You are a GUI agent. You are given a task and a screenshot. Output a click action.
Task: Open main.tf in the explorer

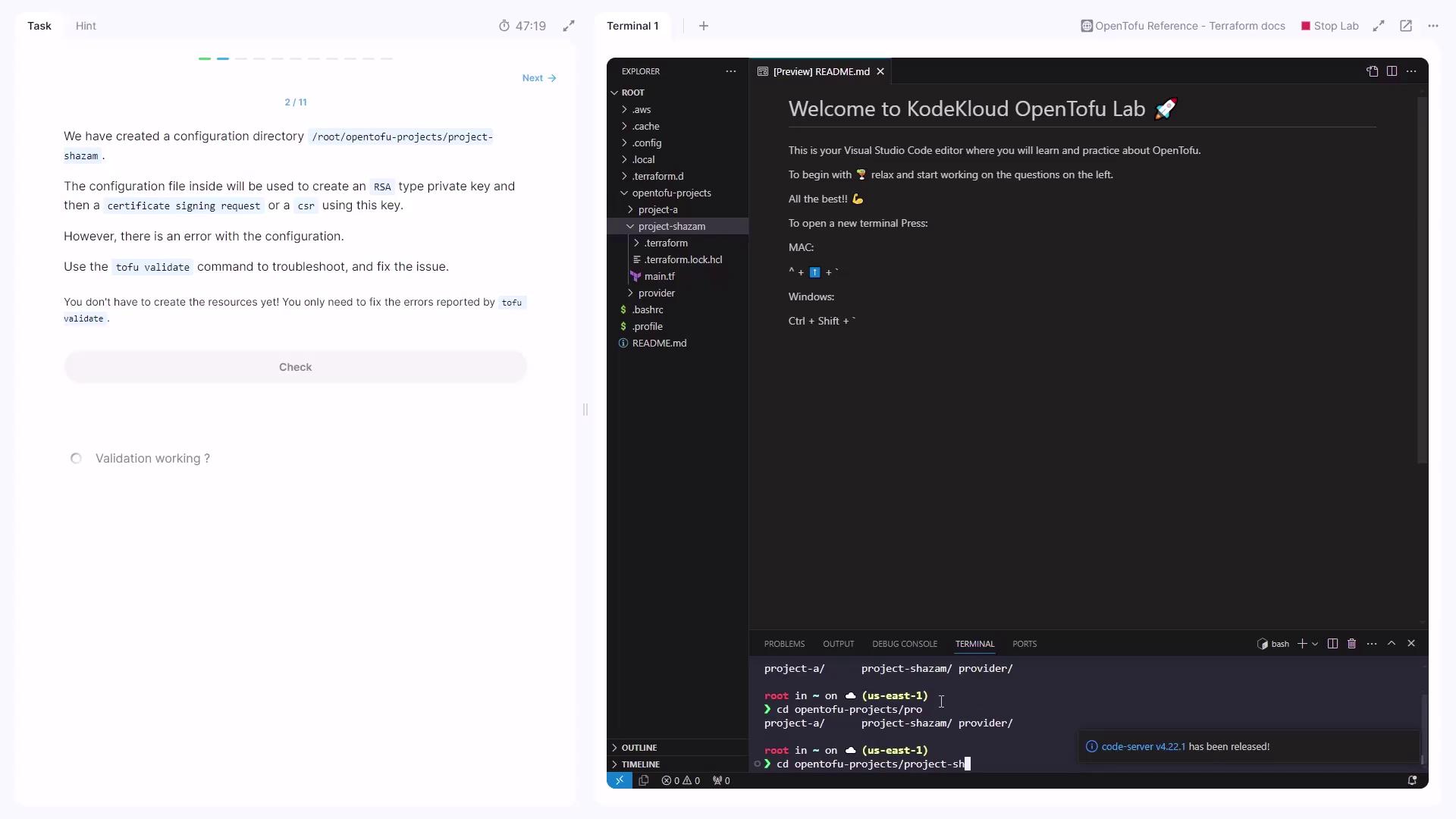(x=659, y=276)
